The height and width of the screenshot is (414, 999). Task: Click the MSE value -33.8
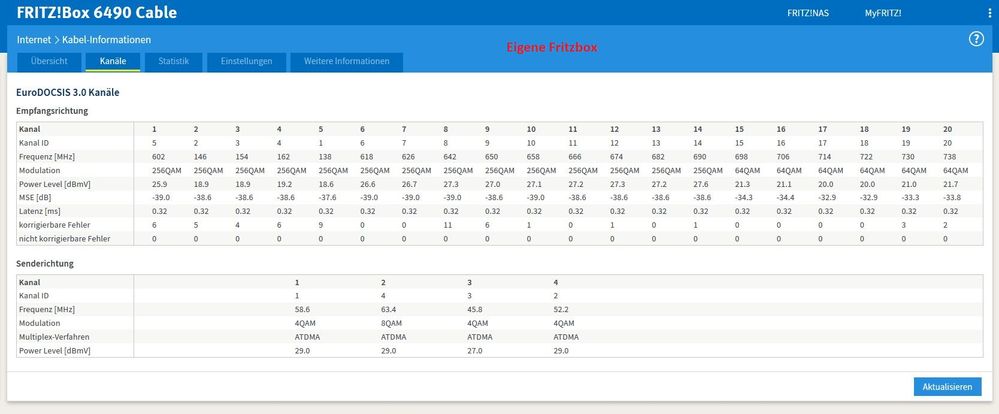pyautogui.click(x=951, y=198)
